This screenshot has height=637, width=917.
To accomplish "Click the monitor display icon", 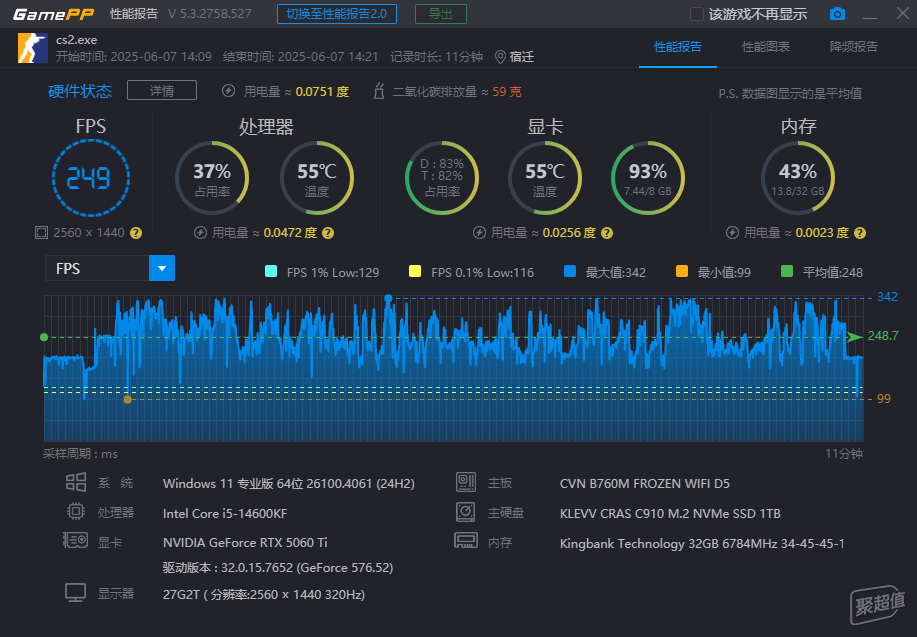I will click(x=75, y=593).
